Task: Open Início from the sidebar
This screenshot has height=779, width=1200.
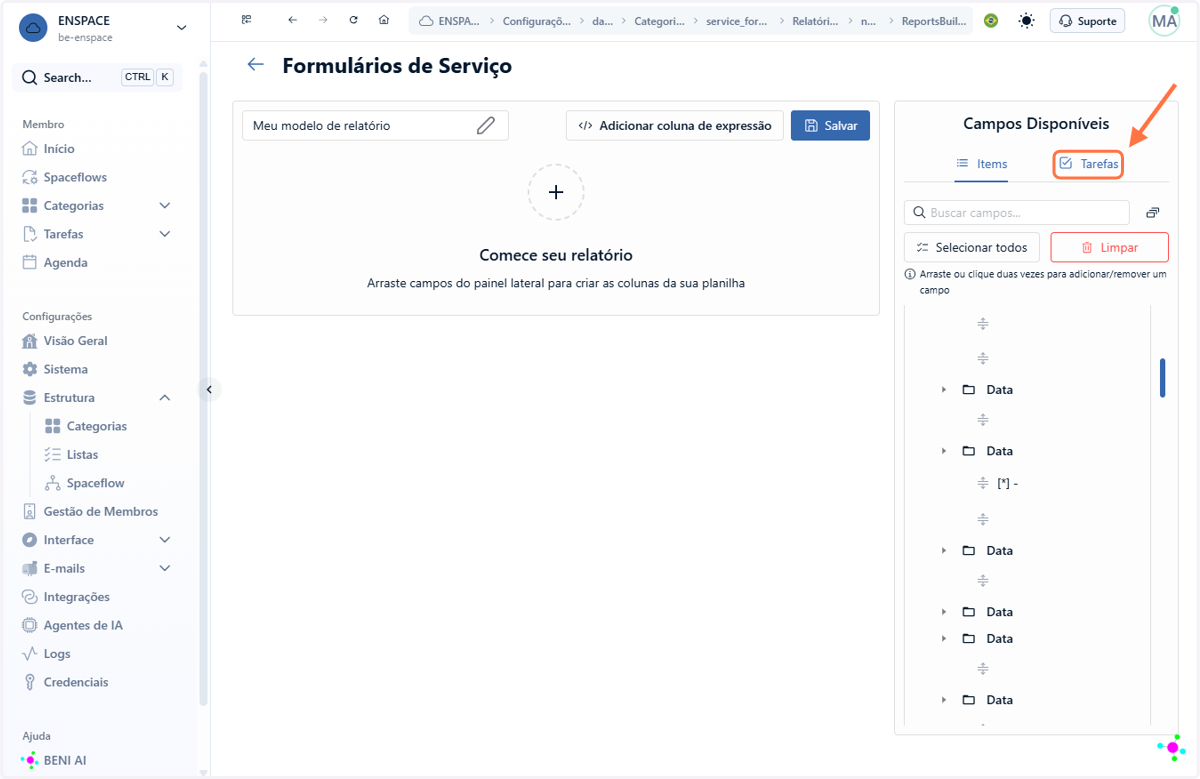Action: 59,149
